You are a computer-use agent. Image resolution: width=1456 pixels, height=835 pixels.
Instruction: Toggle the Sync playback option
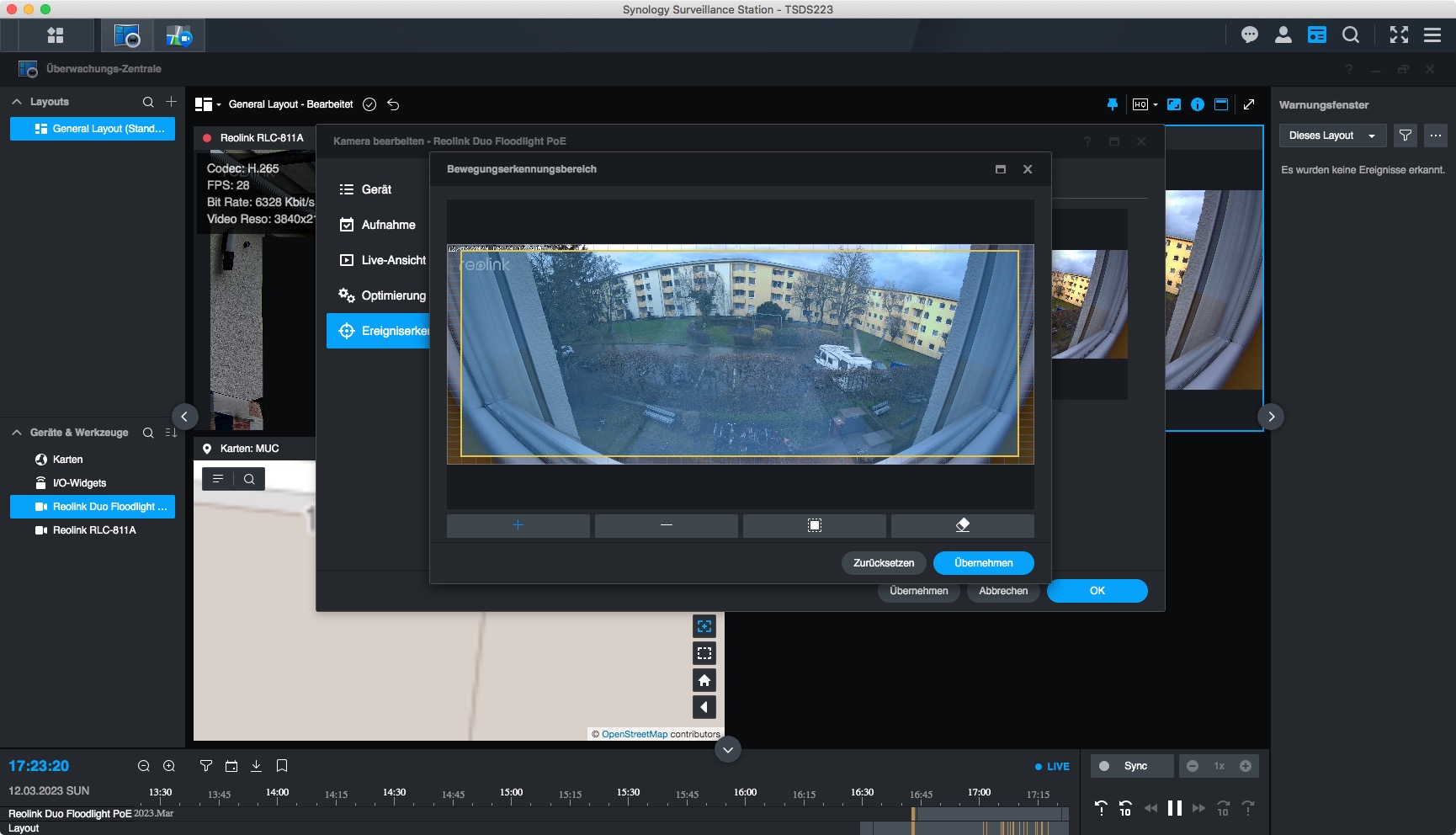1131,766
